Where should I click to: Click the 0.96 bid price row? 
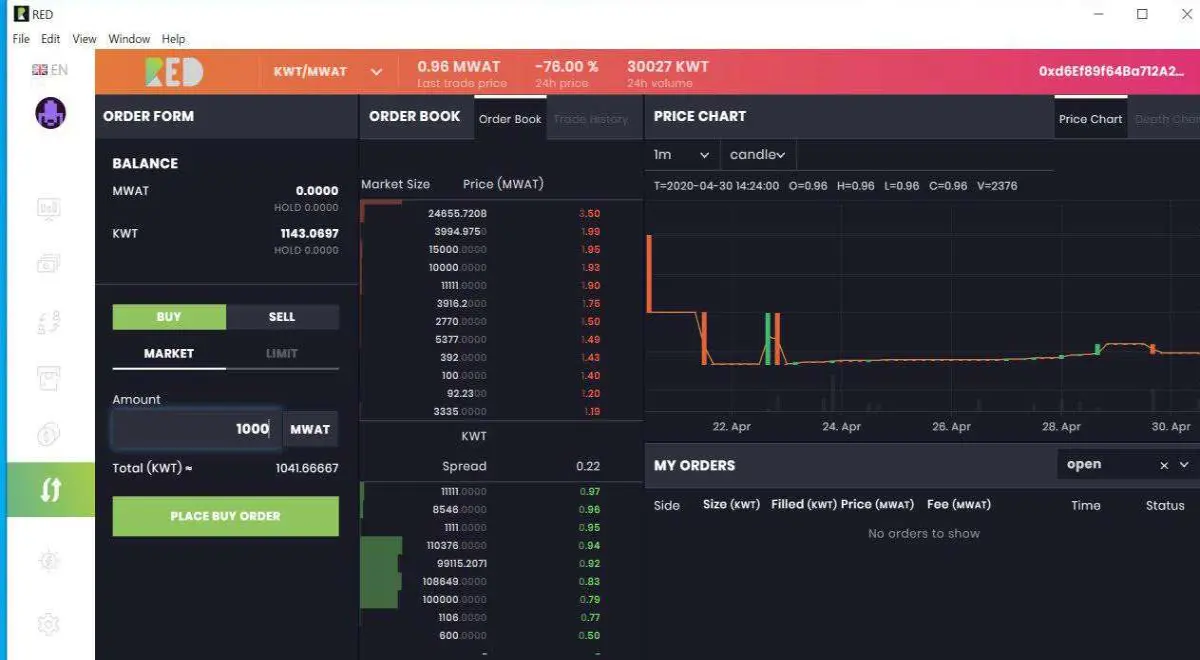coord(501,509)
